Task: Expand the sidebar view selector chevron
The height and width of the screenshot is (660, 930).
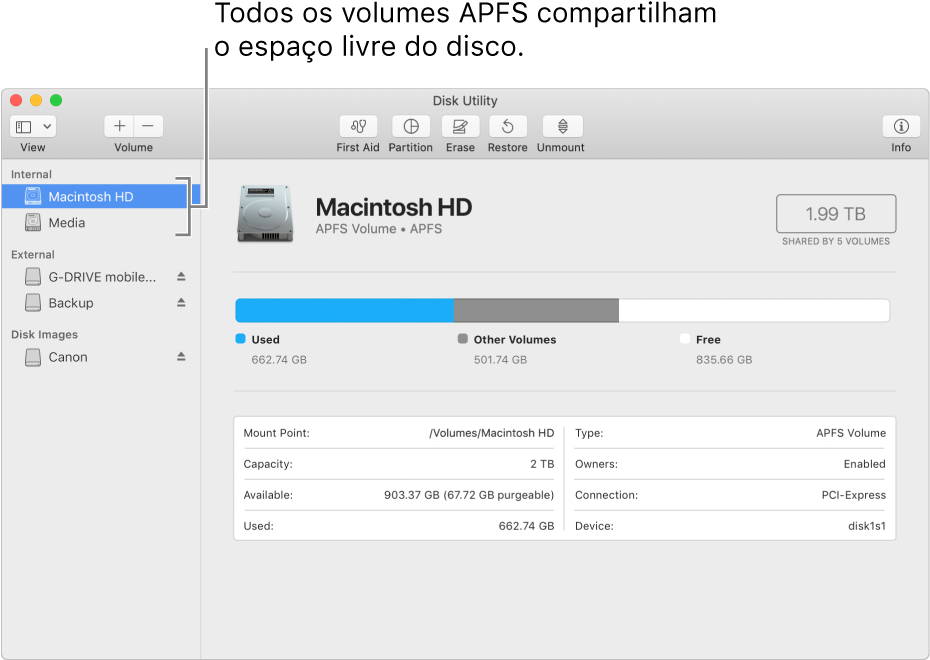Action: (45, 126)
